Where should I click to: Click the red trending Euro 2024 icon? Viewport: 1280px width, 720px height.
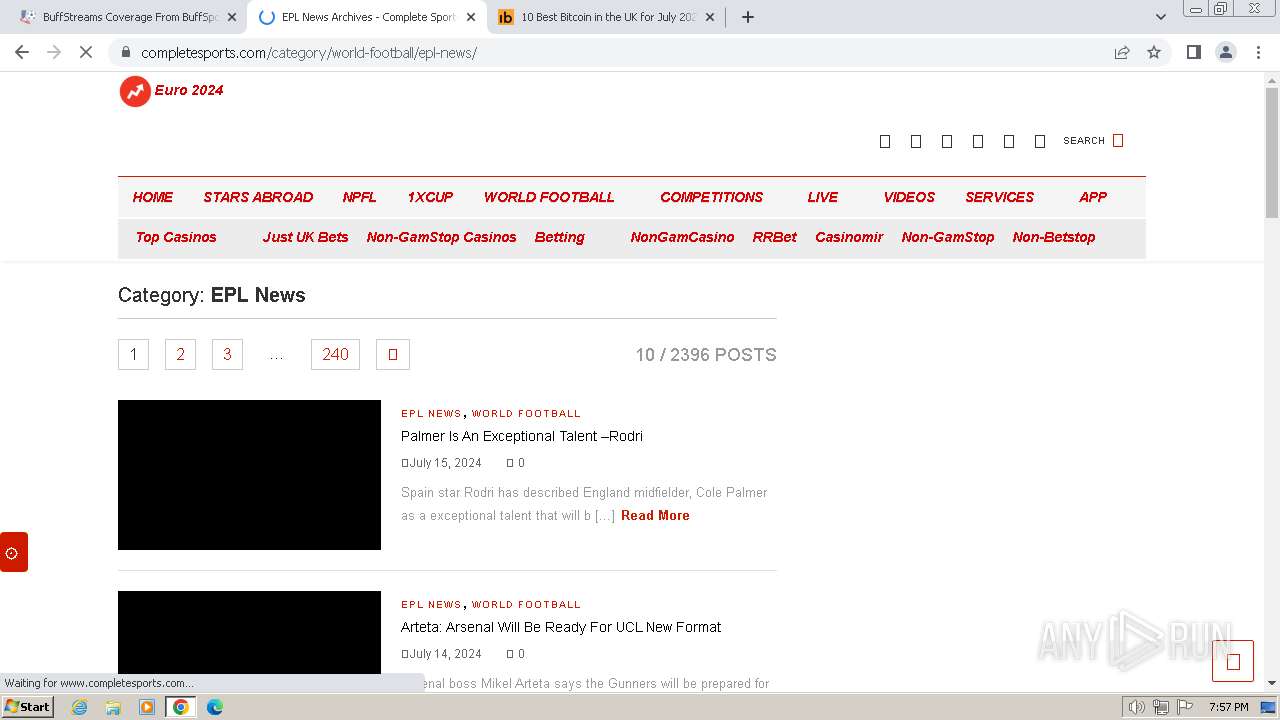[135, 91]
